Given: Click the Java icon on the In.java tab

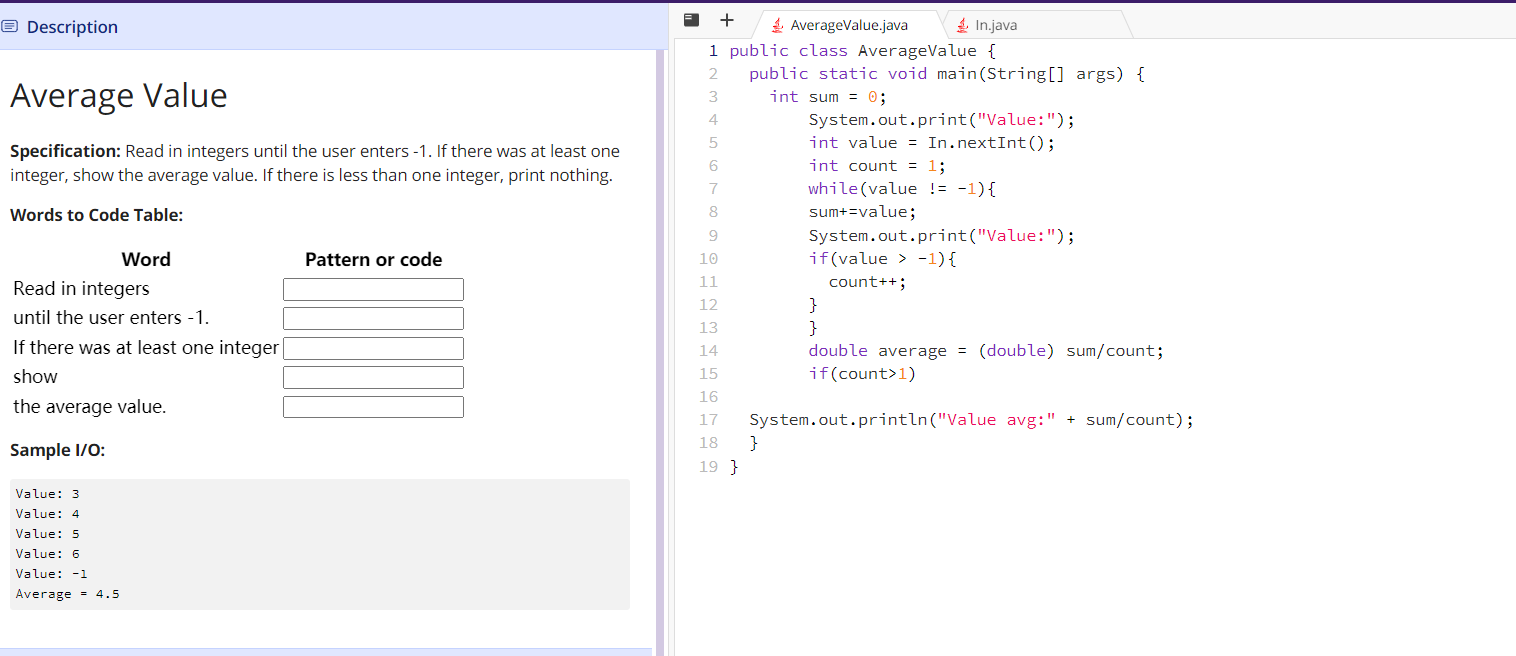Looking at the screenshot, I should pos(962,25).
